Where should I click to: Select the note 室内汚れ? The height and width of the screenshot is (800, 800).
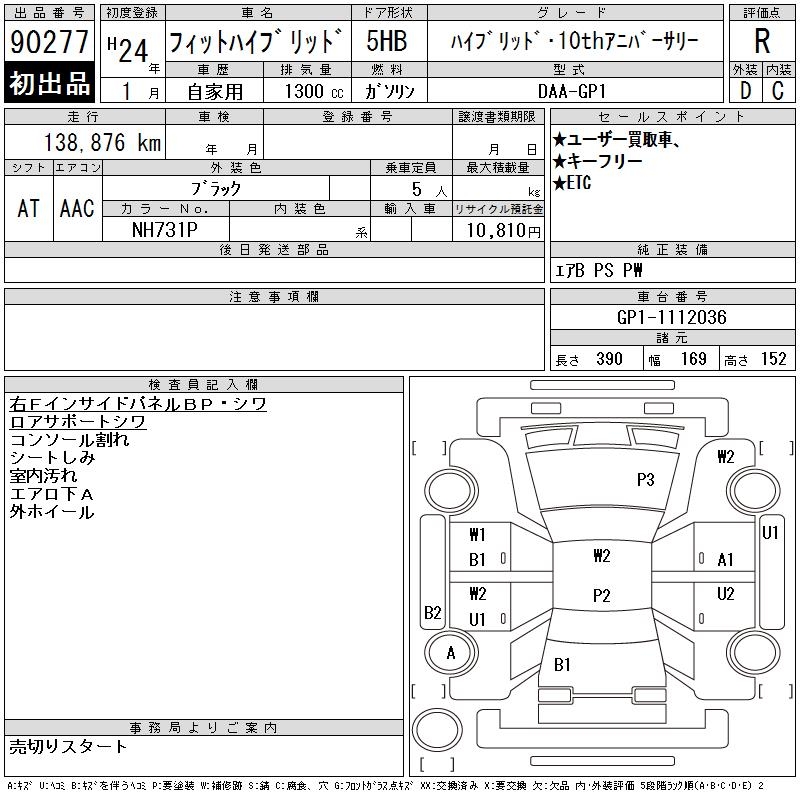point(43,476)
